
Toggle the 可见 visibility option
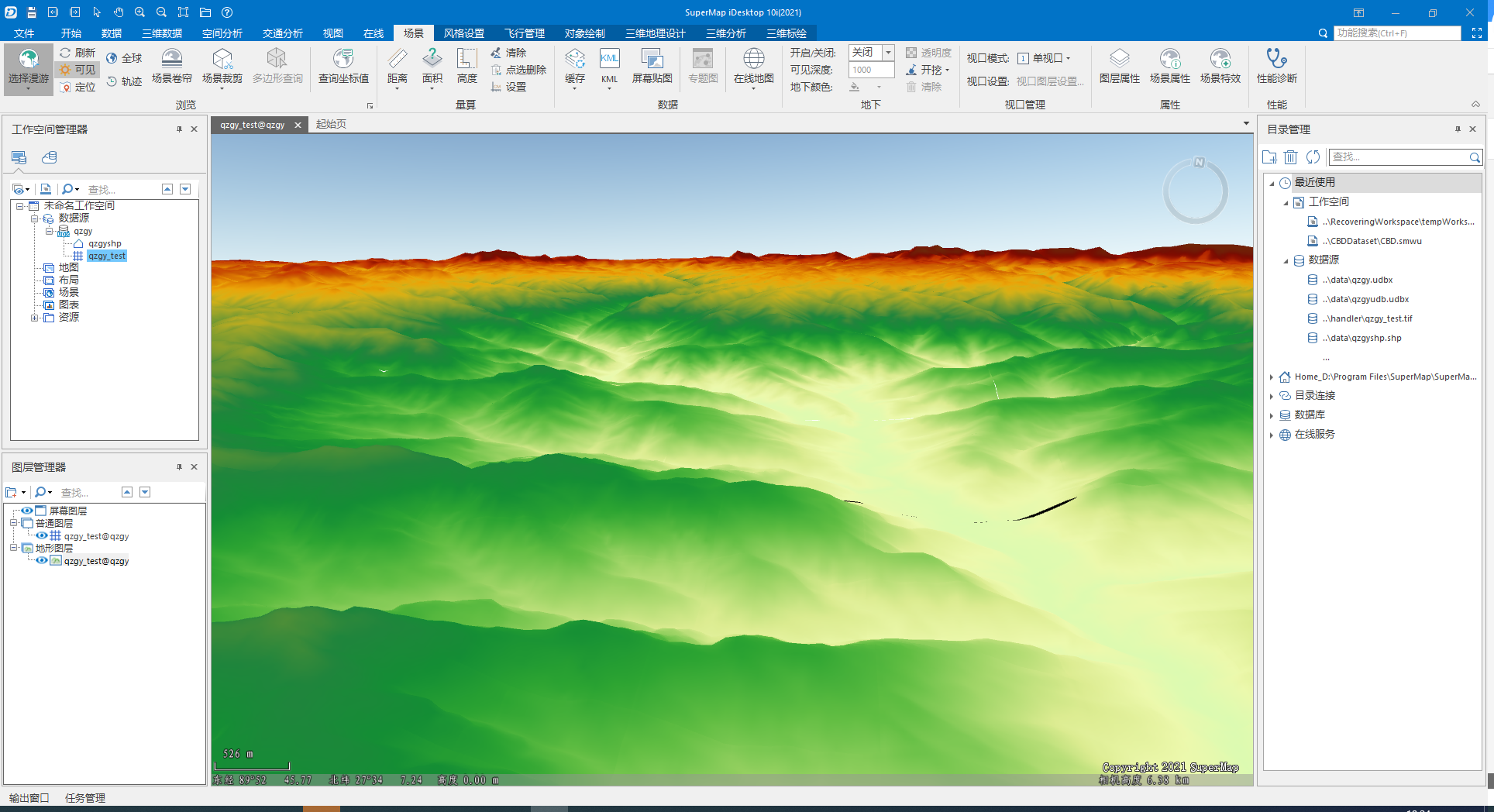point(77,70)
